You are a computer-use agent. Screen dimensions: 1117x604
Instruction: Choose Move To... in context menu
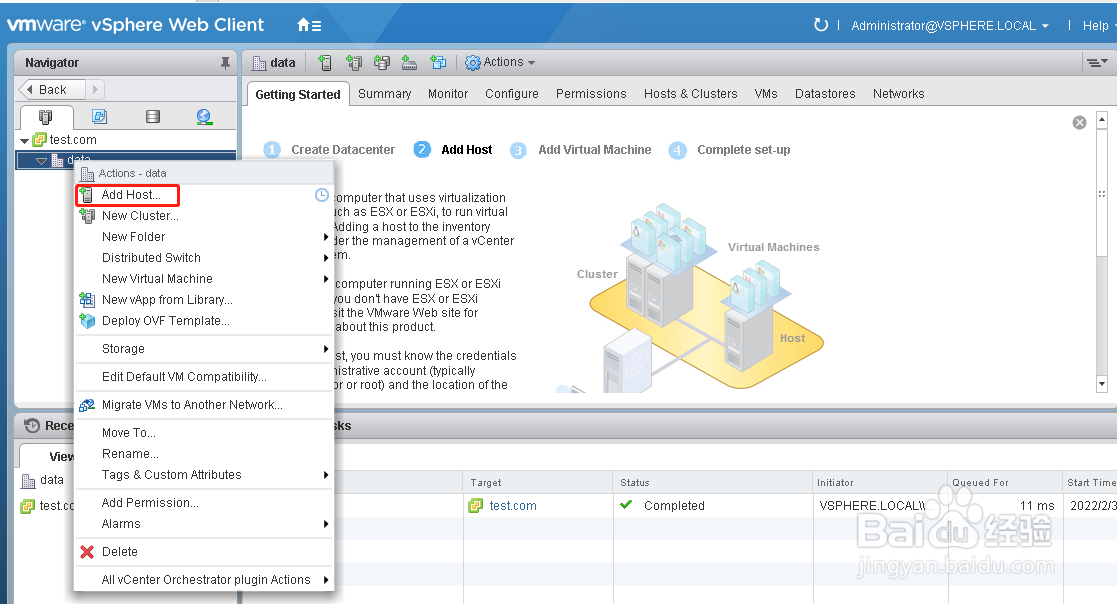128,432
